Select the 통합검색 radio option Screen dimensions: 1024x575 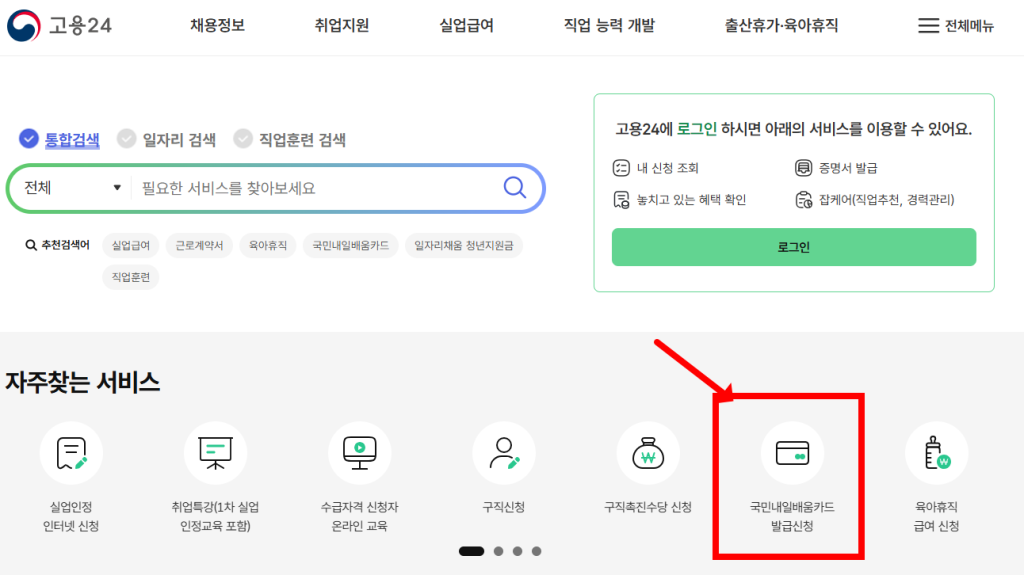29,139
